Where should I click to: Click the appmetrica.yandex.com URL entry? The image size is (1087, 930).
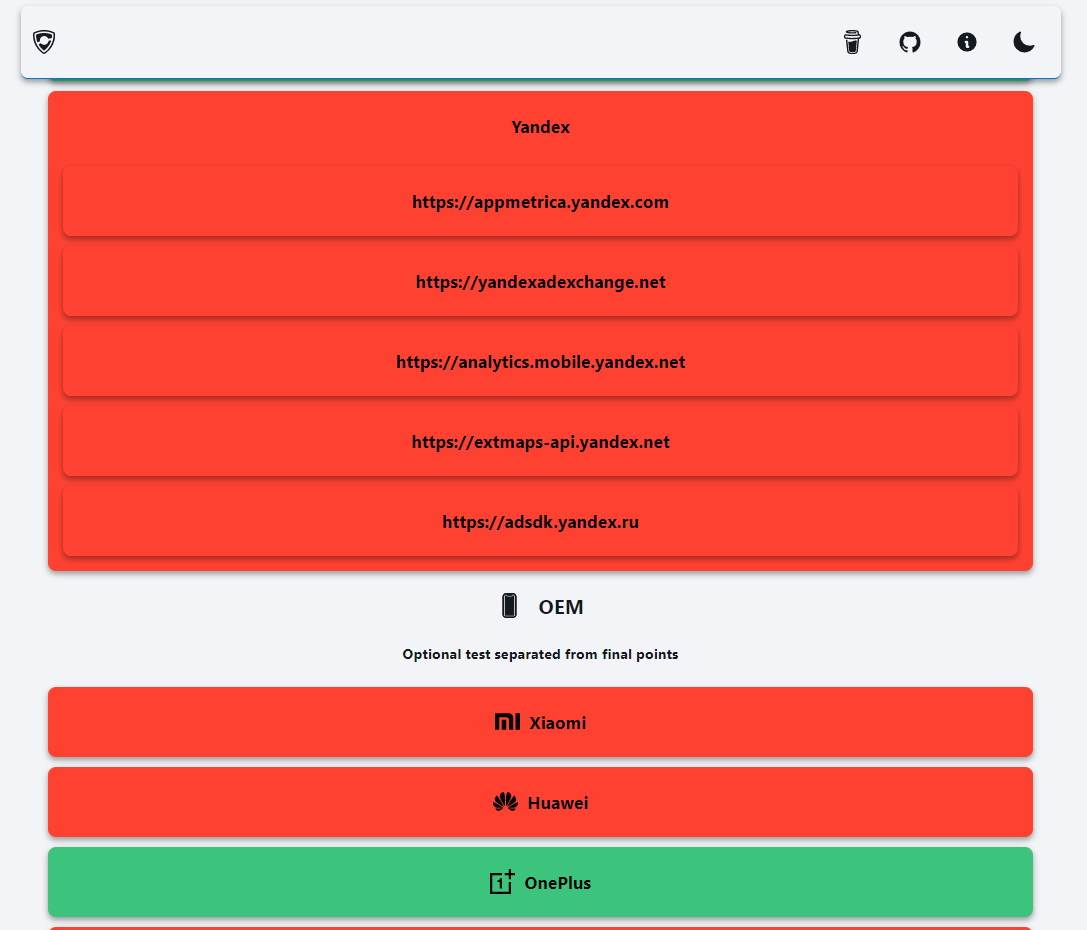coord(540,202)
